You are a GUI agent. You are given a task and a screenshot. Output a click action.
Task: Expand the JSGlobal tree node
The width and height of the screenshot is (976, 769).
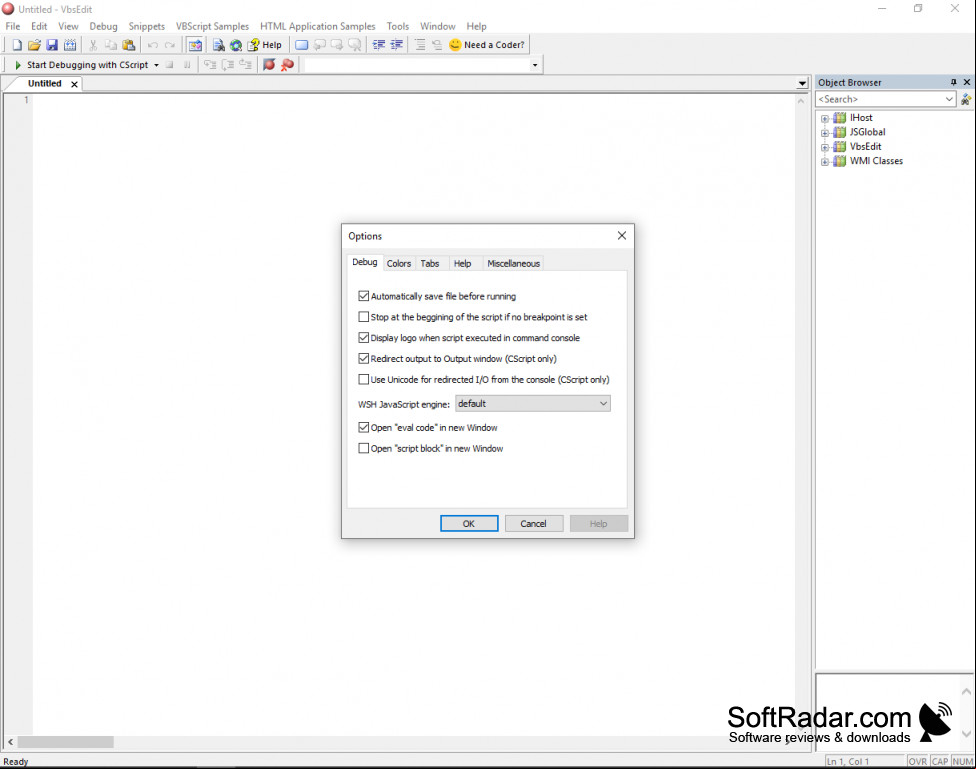pyautogui.click(x=825, y=133)
